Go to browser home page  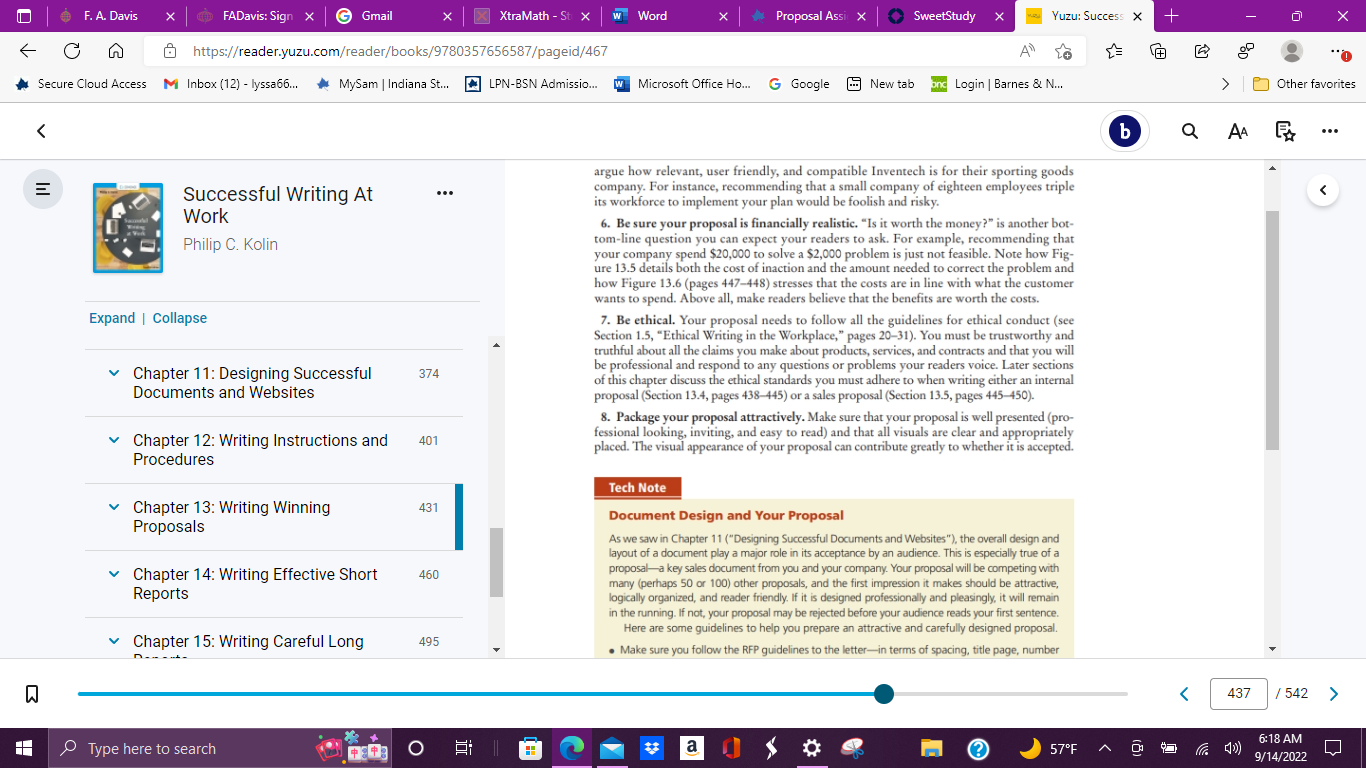pyautogui.click(x=116, y=51)
